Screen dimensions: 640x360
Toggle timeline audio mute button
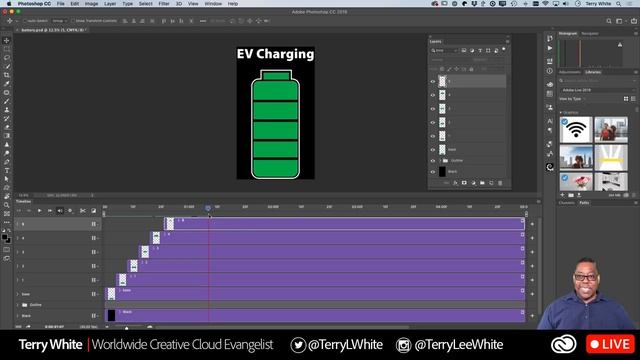(x=60, y=211)
